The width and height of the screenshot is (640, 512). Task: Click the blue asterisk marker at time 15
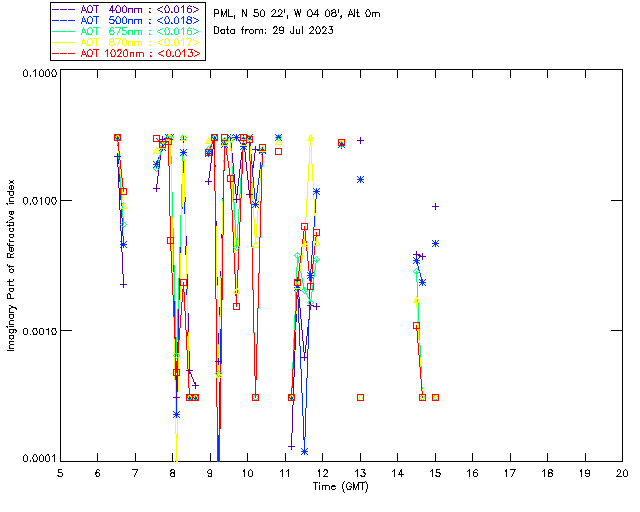point(436,244)
